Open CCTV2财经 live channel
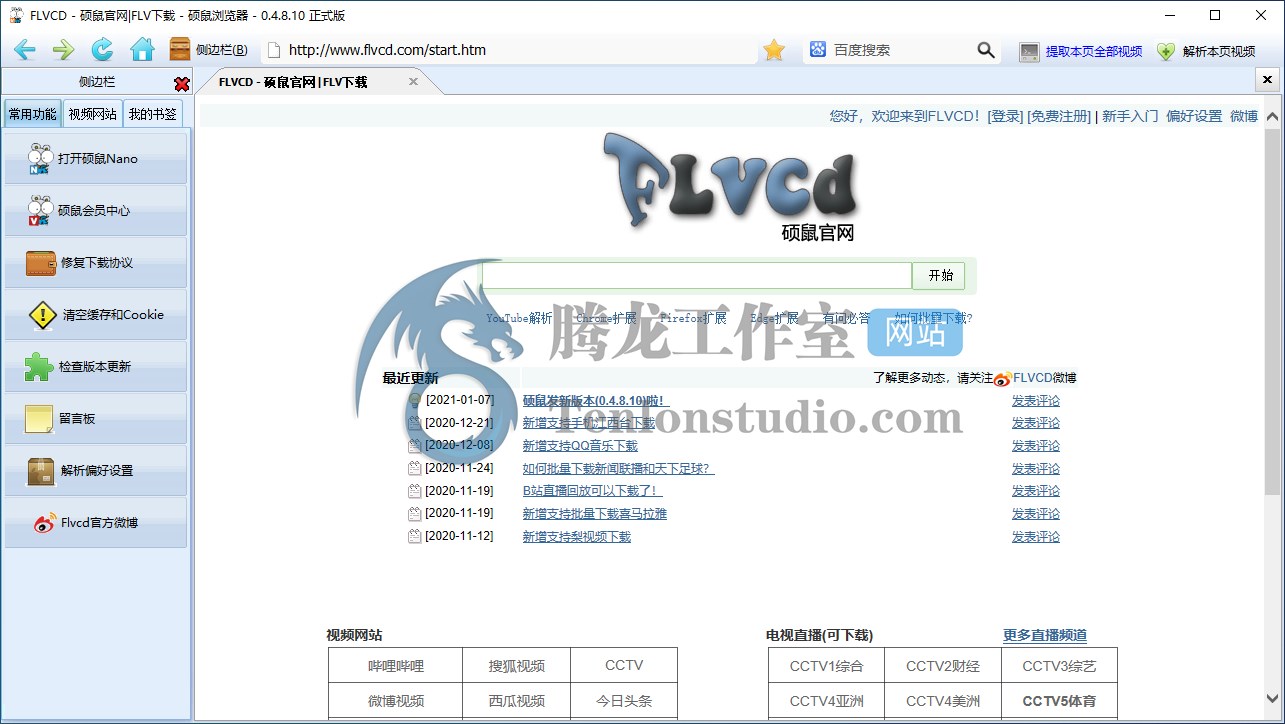 (x=943, y=666)
